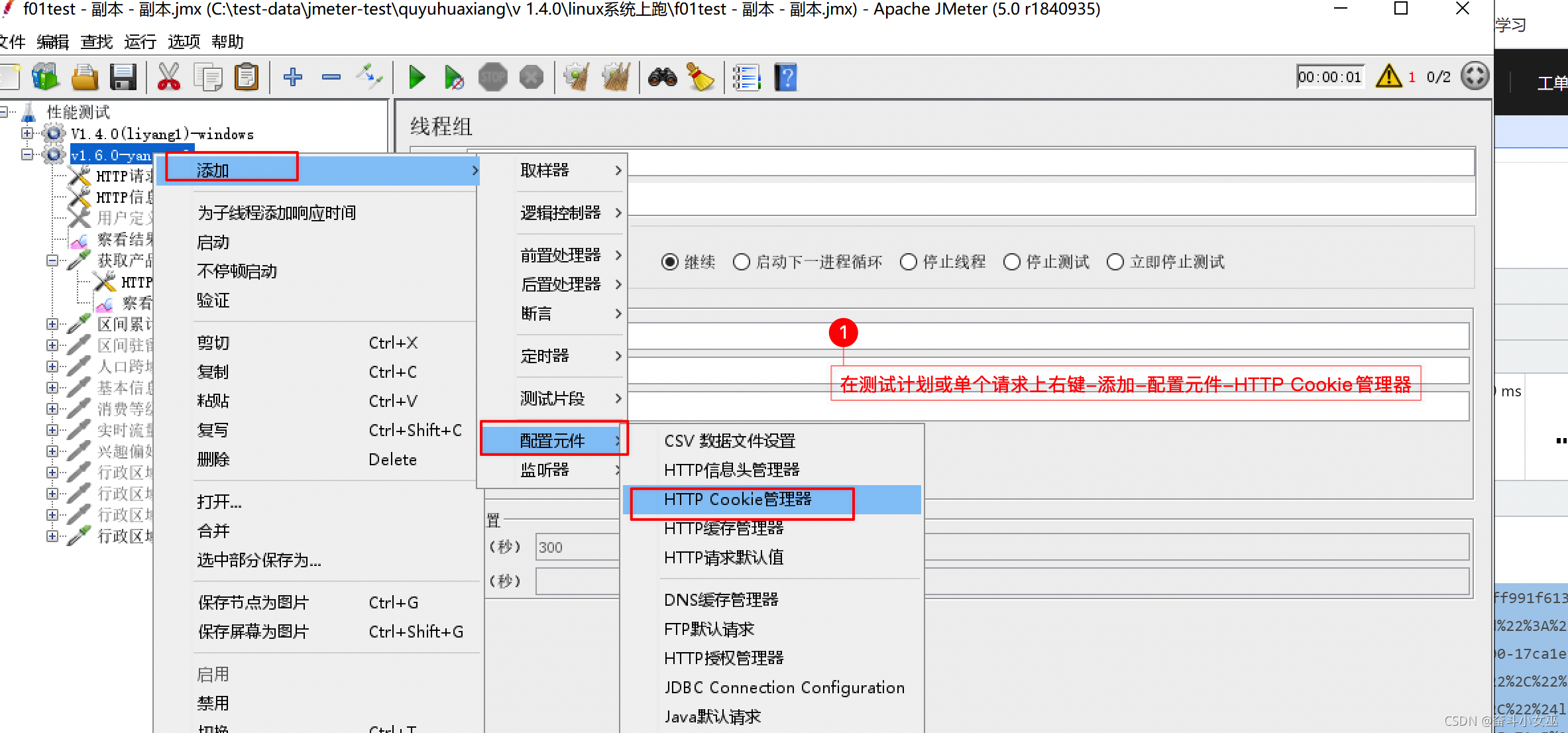Copy using the double-page toolbar icon
The height and width of the screenshot is (733, 1568).
click(x=207, y=77)
